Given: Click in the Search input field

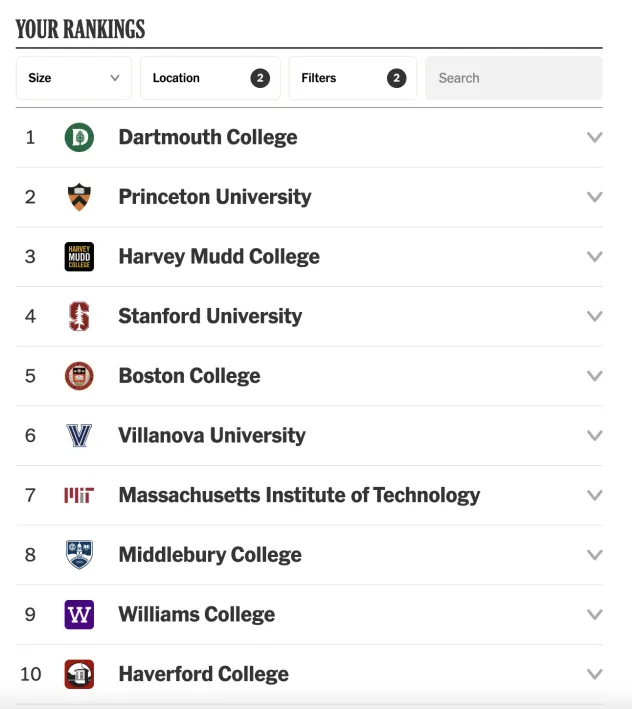Looking at the screenshot, I should click(513, 78).
